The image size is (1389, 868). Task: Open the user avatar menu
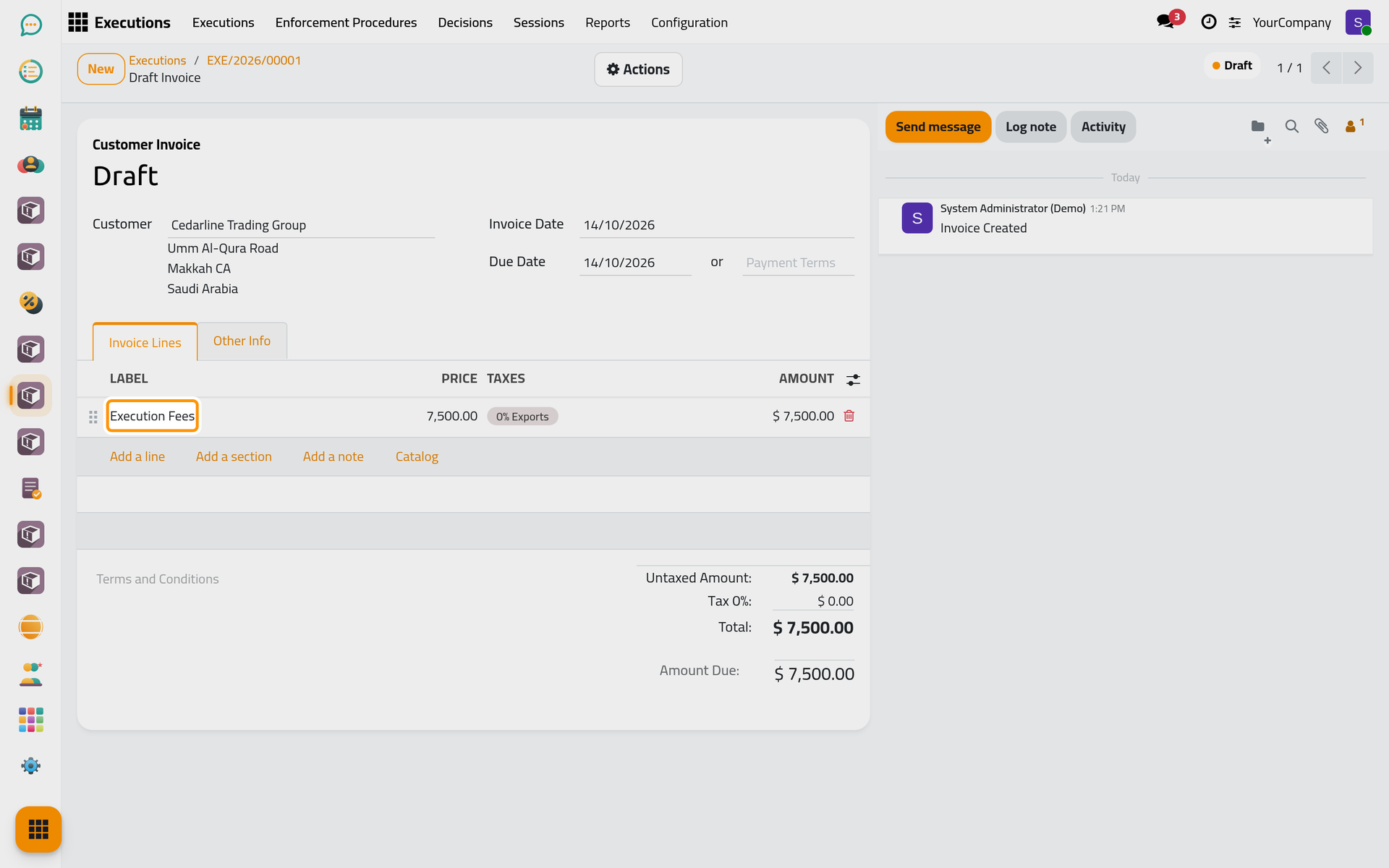(x=1358, y=22)
